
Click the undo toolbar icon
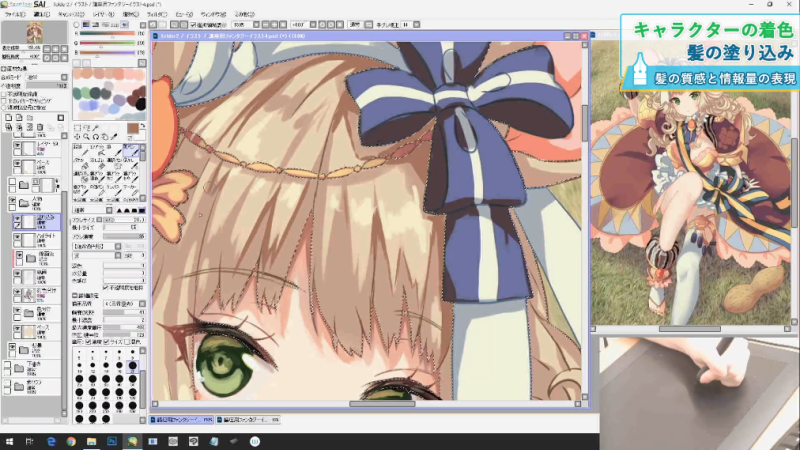153,24
